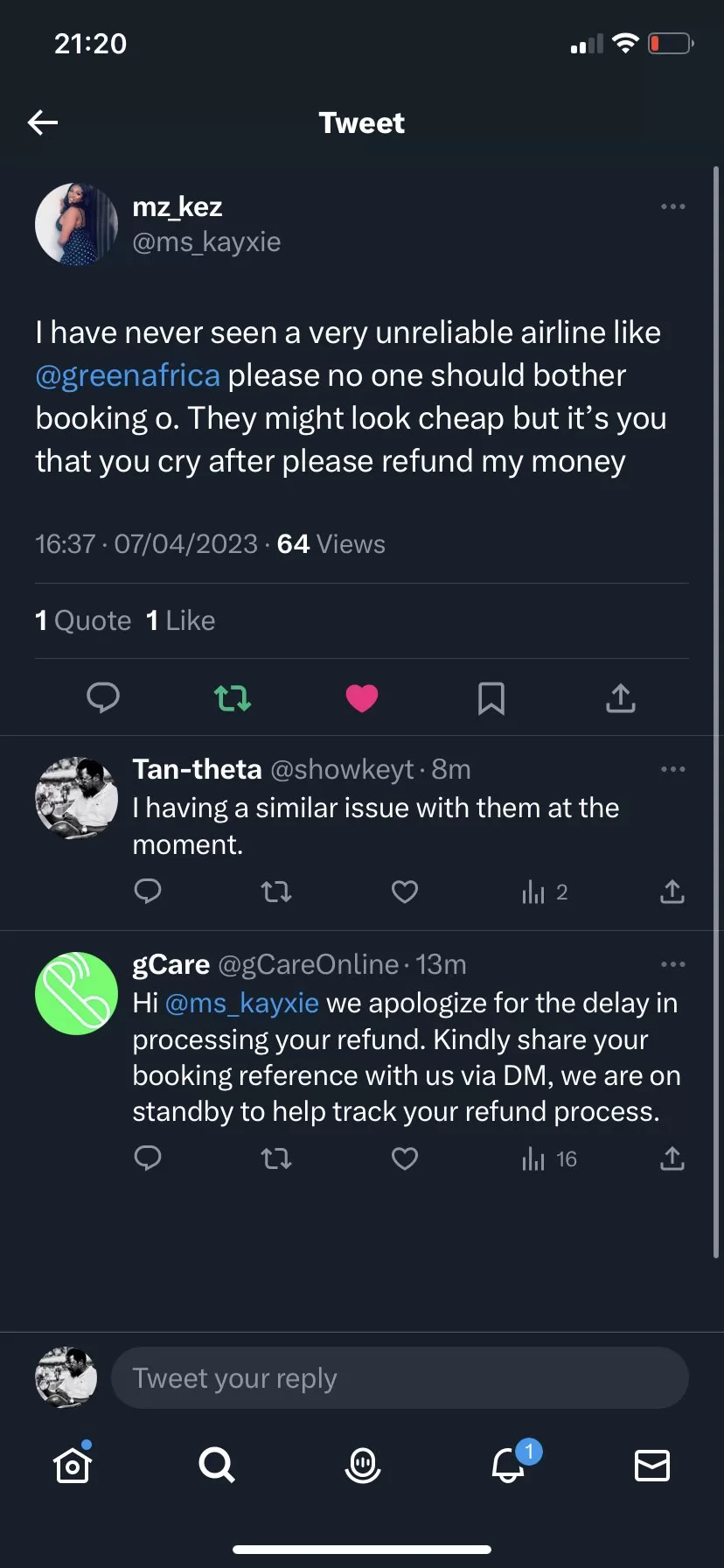Unlike mz_kez's tweet with pink heart
Image resolution: width=724 pixels, height=1568 pixels.
pos(362,697)
